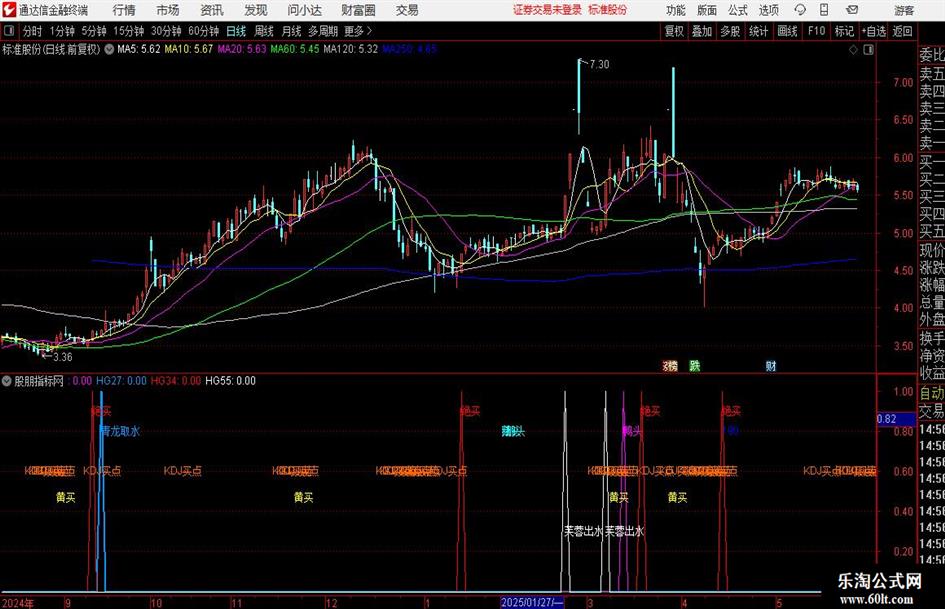Open the 画线 drawing tools button
This screenshot has height=609, width=945.
(787, 31)
